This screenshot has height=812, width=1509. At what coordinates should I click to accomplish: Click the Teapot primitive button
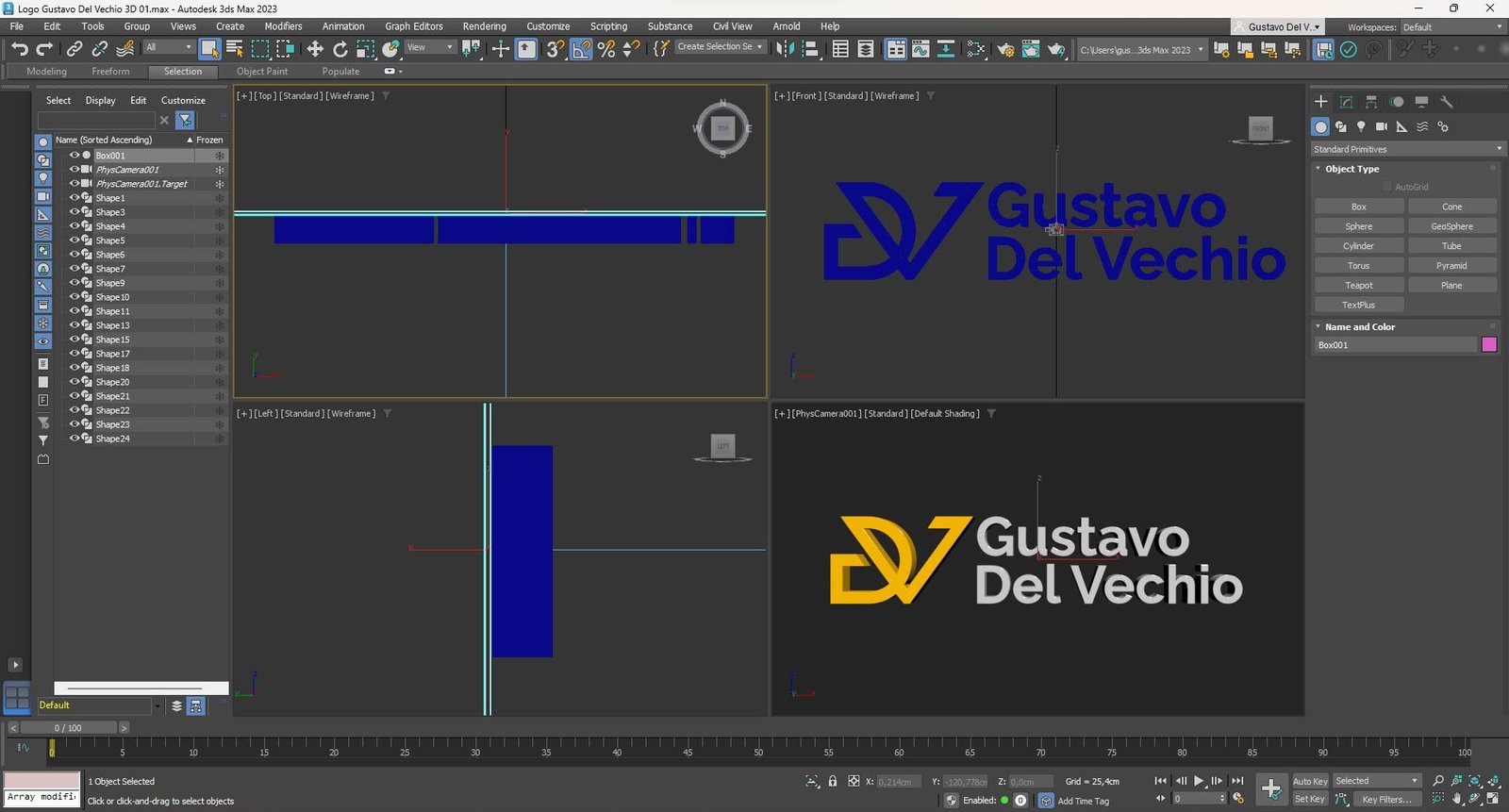pos(1358,286)
